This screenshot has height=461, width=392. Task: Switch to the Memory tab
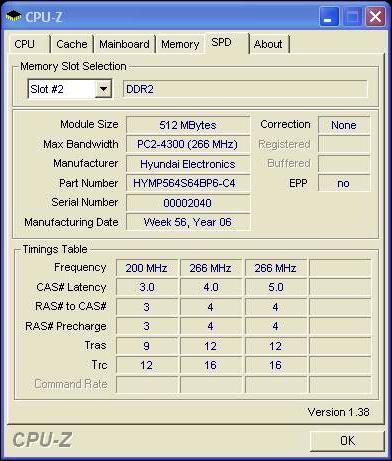pos(180,44)
